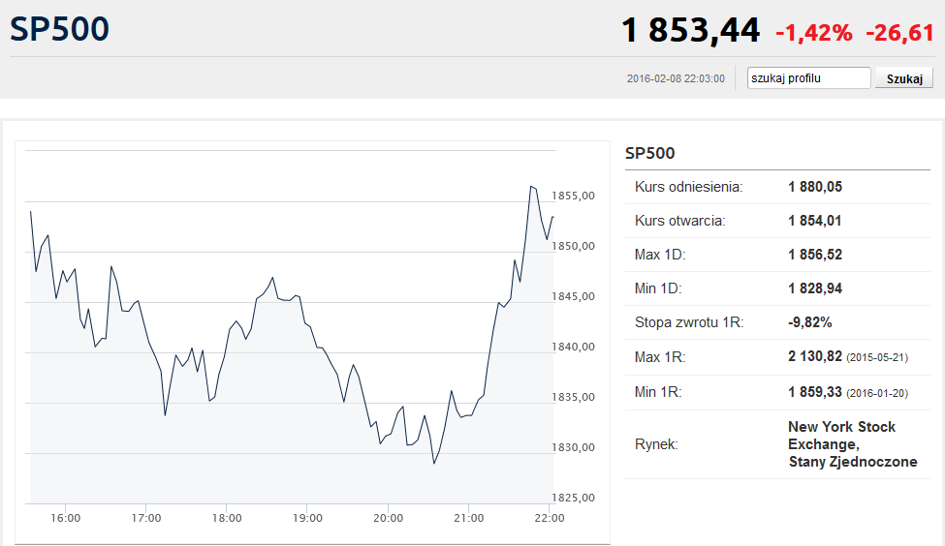The height and width of the screenshot is (546, 945).
Task: Click the Kurs otwarcia value 1 854,01
Action: [815, 221]
